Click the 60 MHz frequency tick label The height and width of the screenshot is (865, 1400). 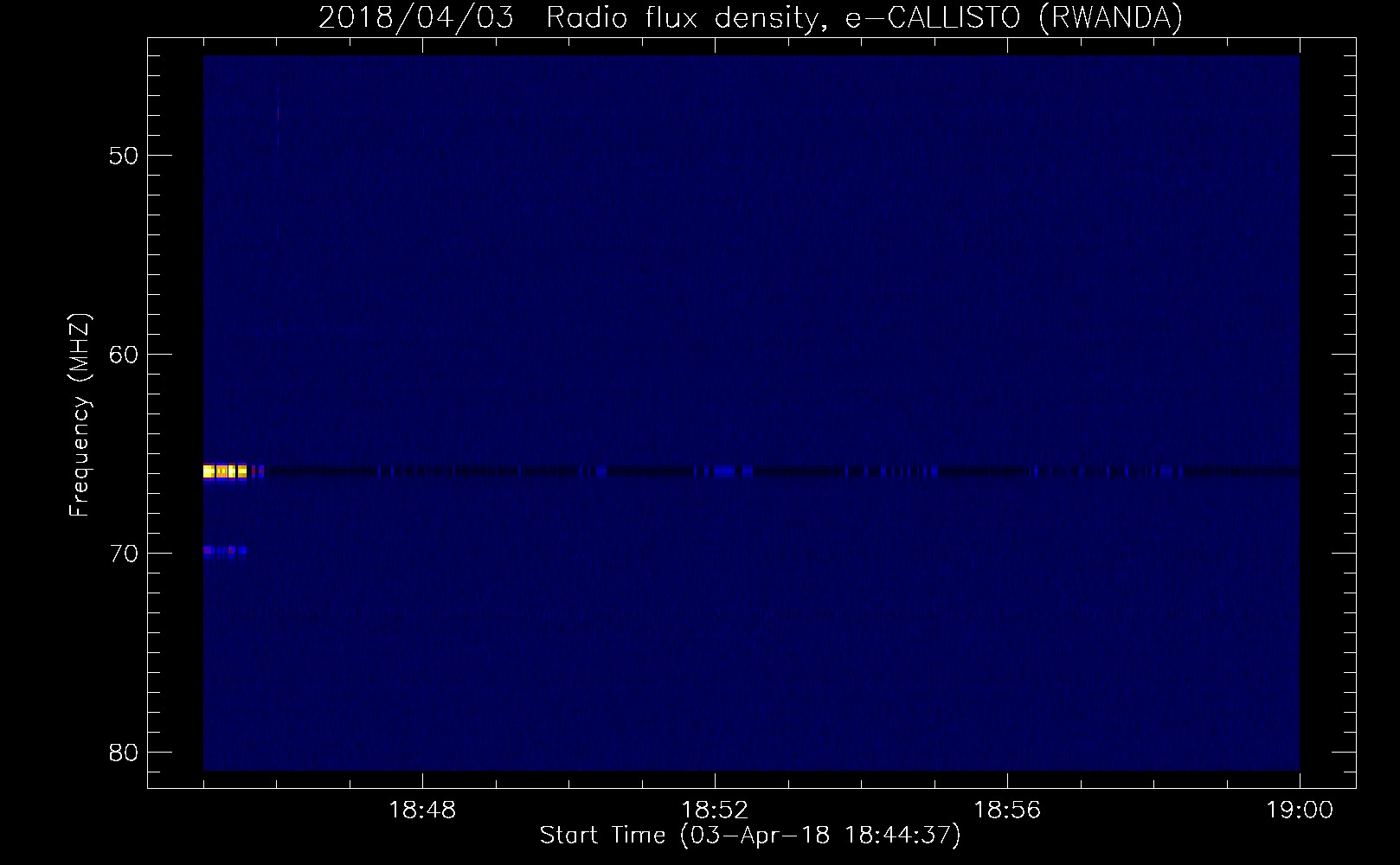[x=124, y=355]
